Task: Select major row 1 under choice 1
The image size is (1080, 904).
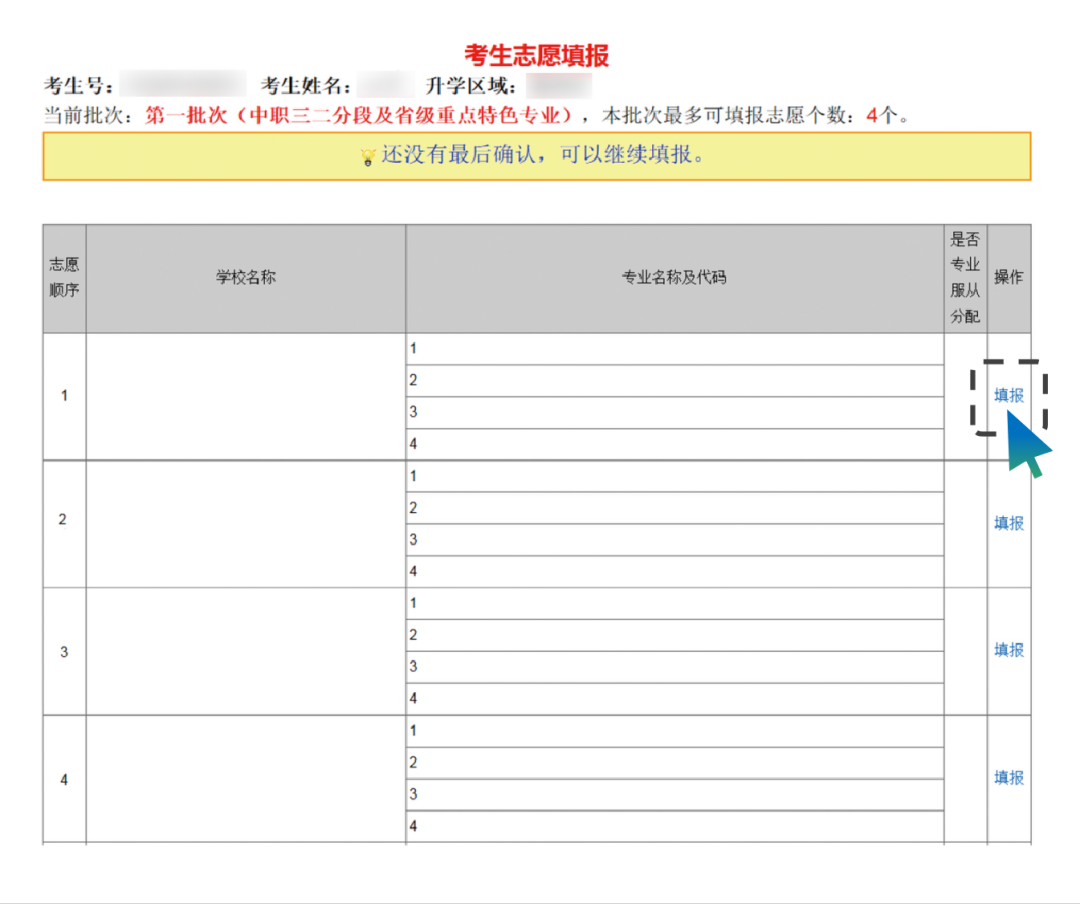Action: (x=674, y=349)
